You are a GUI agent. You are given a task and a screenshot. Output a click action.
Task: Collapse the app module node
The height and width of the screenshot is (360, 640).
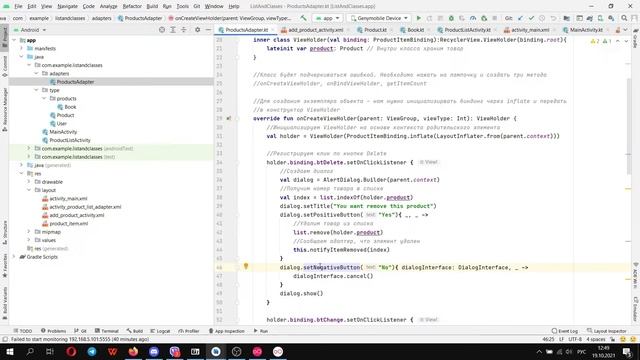coord(14,40)
